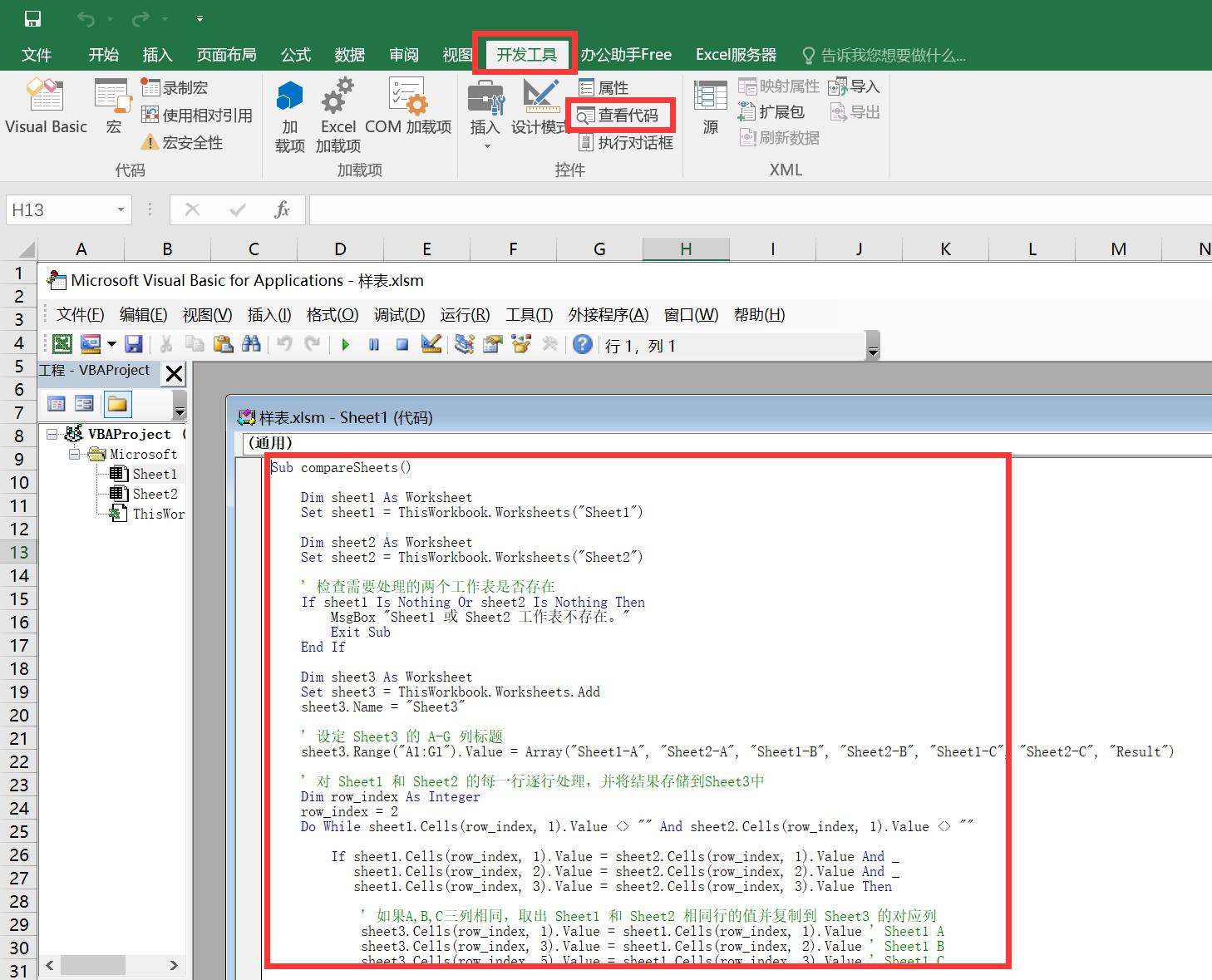Run the macro with green play icon
Viewport: 1212px width, 980px height.
pyautogui.click(x=346, y=344)
